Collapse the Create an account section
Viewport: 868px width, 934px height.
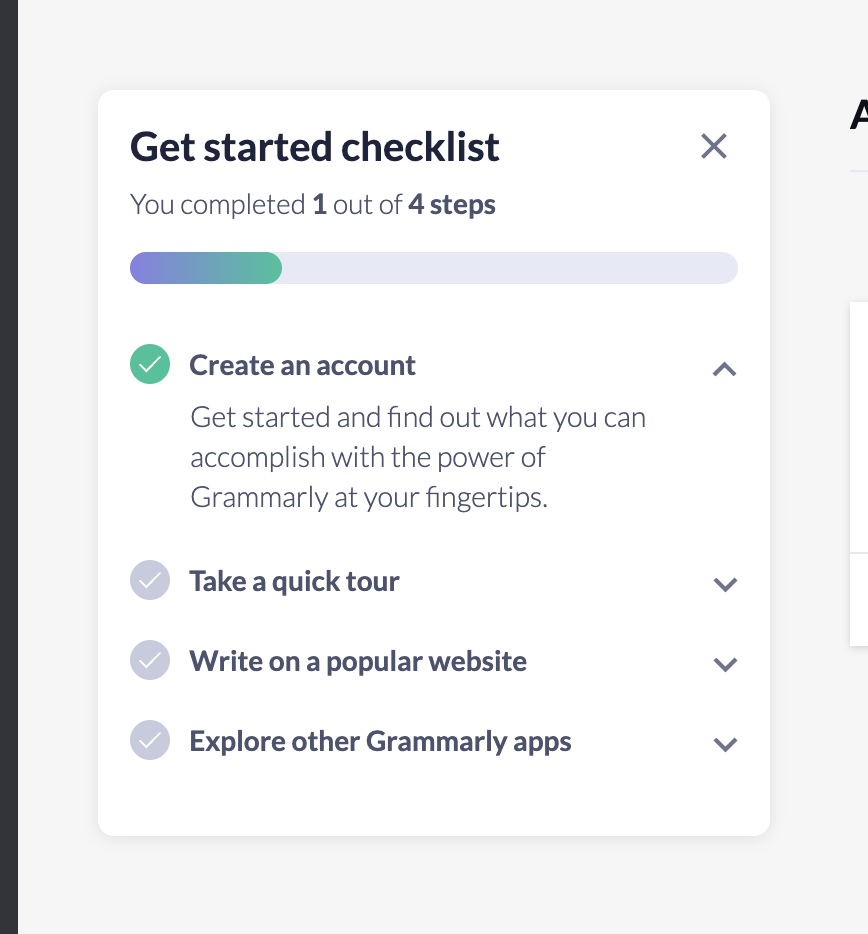point(725,369)
